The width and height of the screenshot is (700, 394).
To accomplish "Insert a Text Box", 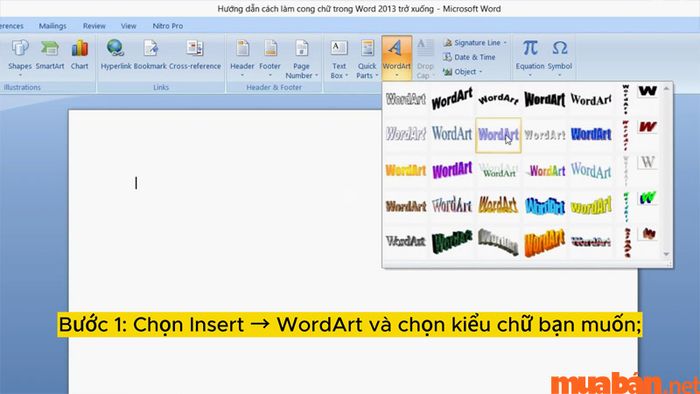I will coord(339,59).
